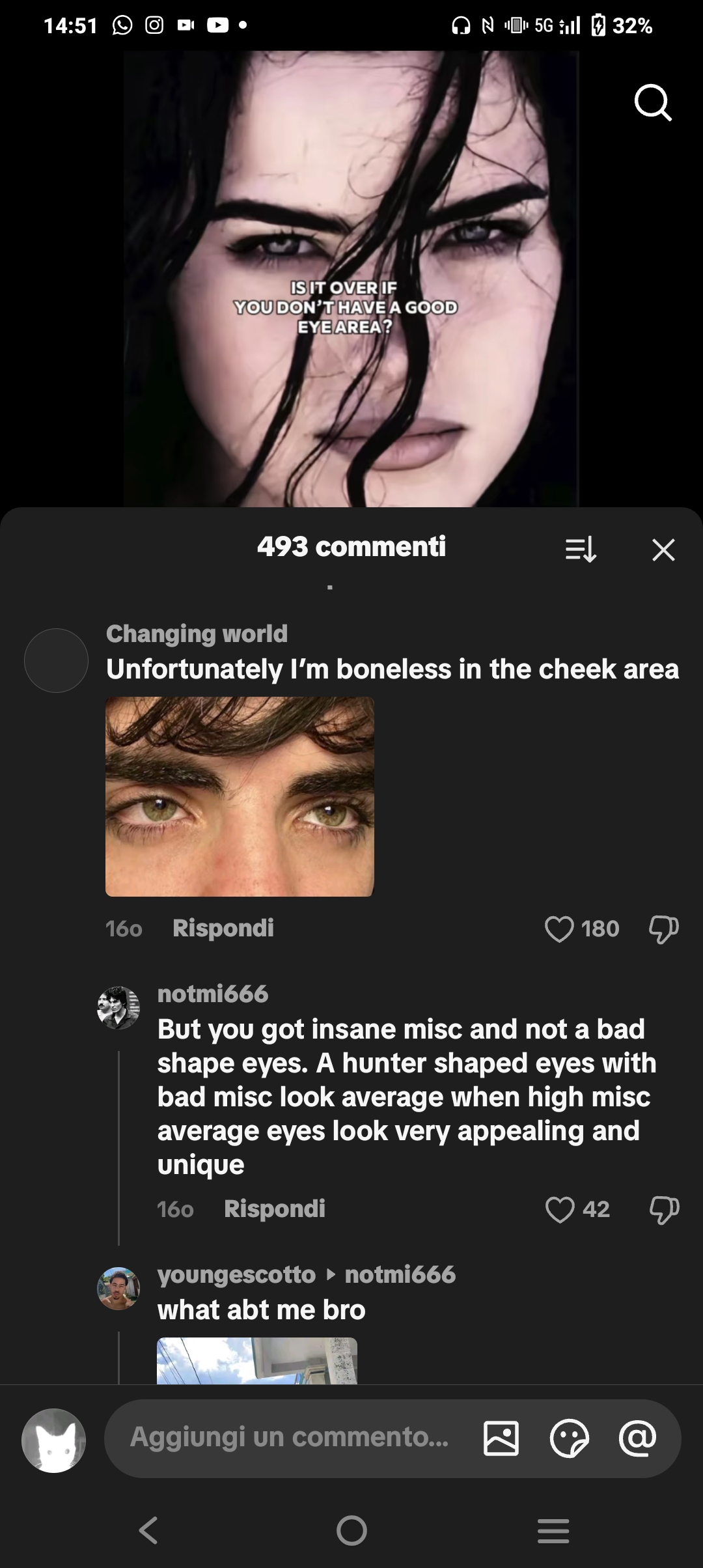
Task: Like notmi666's comment heart
Action: pos(560,1209)
